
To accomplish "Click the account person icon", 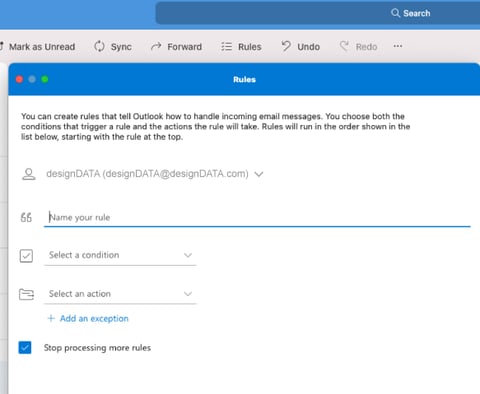I will tap(29, 174).
